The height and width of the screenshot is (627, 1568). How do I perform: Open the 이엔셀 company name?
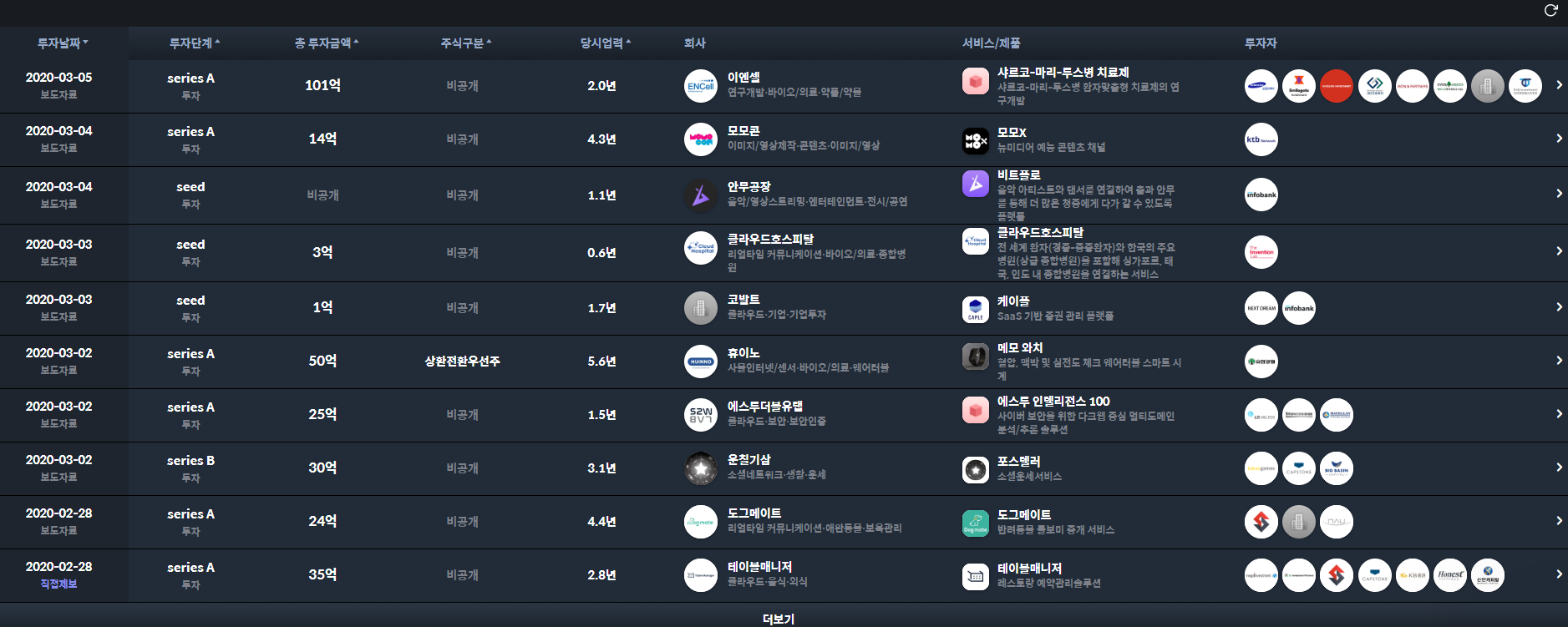[743, 77]
